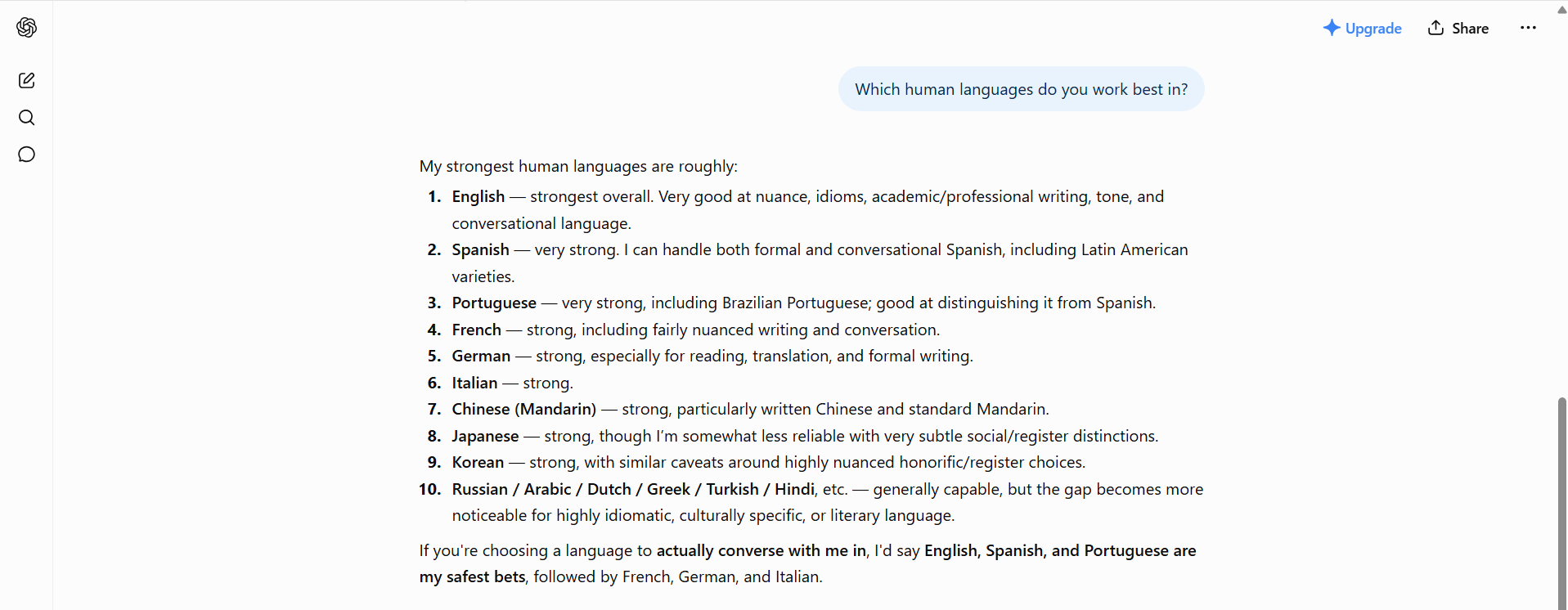Click the share arrow icon
The image size is (1568, 610).
1435,28
